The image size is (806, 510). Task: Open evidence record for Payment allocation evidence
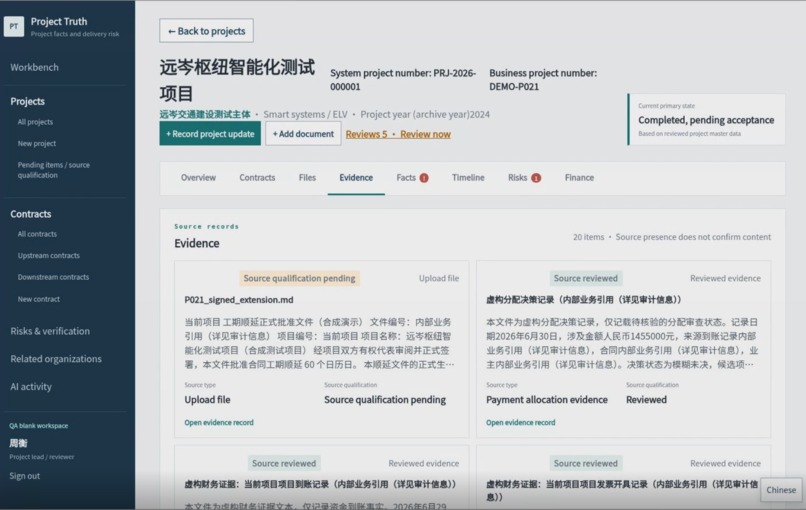tap(521, 423)
